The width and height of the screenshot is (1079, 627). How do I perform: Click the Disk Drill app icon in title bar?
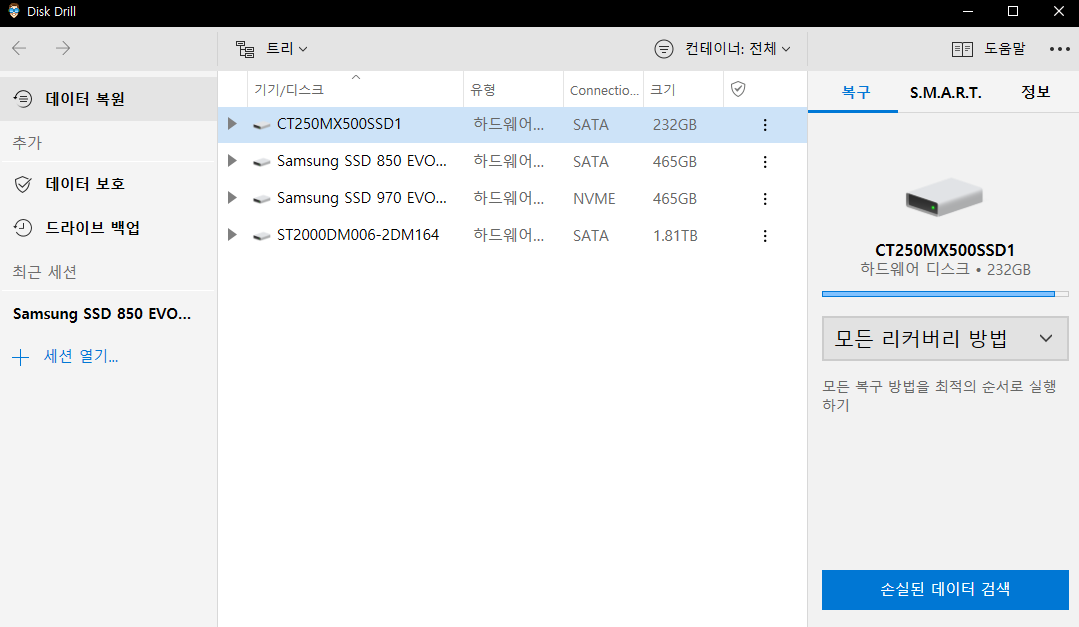pos(14,11)
